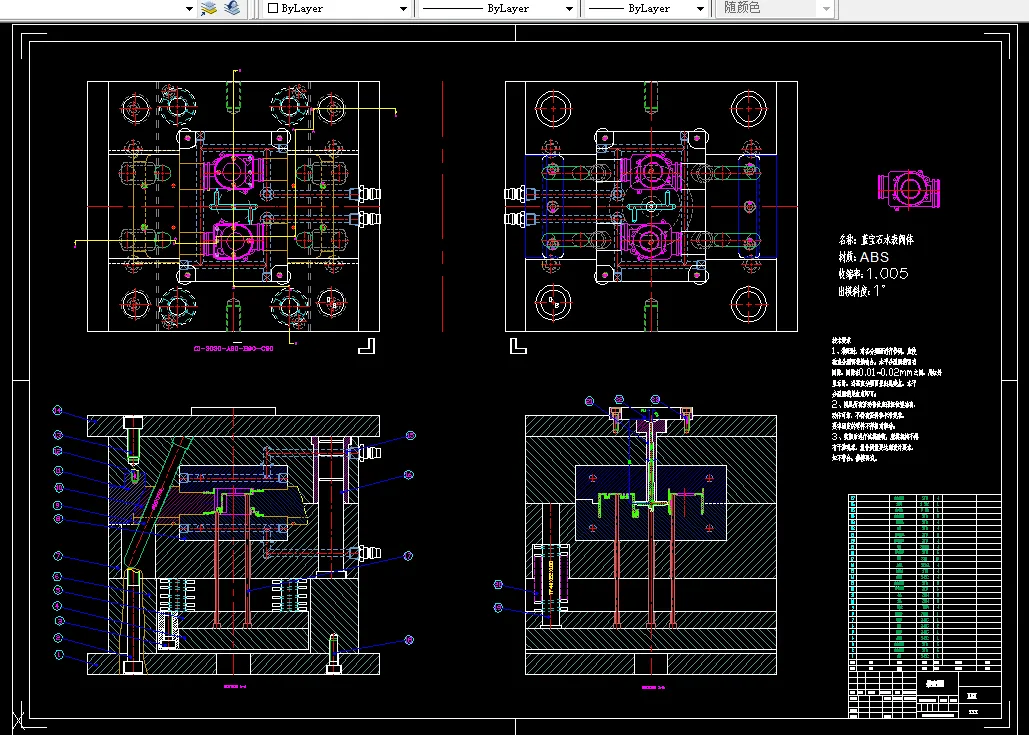
Task: Open the ByLayer color control dropdown
Action: (337, 9)
